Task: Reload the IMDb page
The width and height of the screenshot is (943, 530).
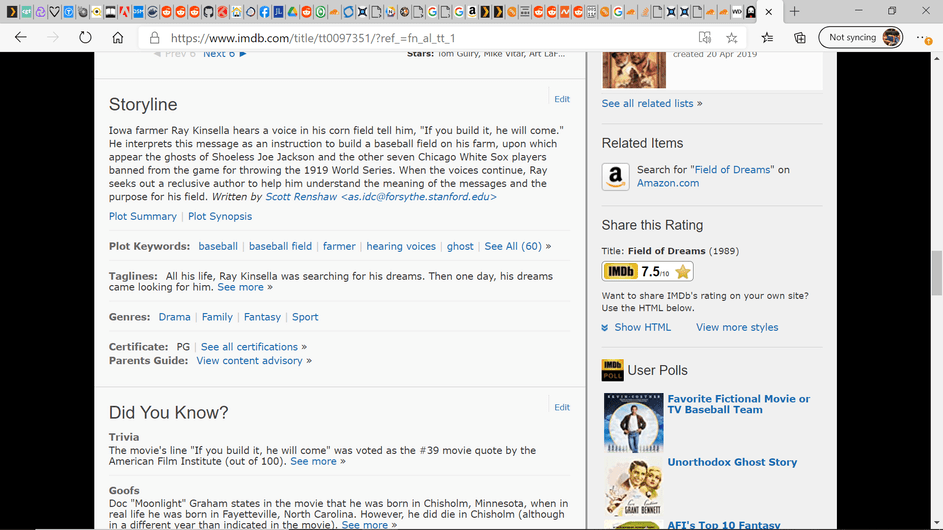Action: 85,37
